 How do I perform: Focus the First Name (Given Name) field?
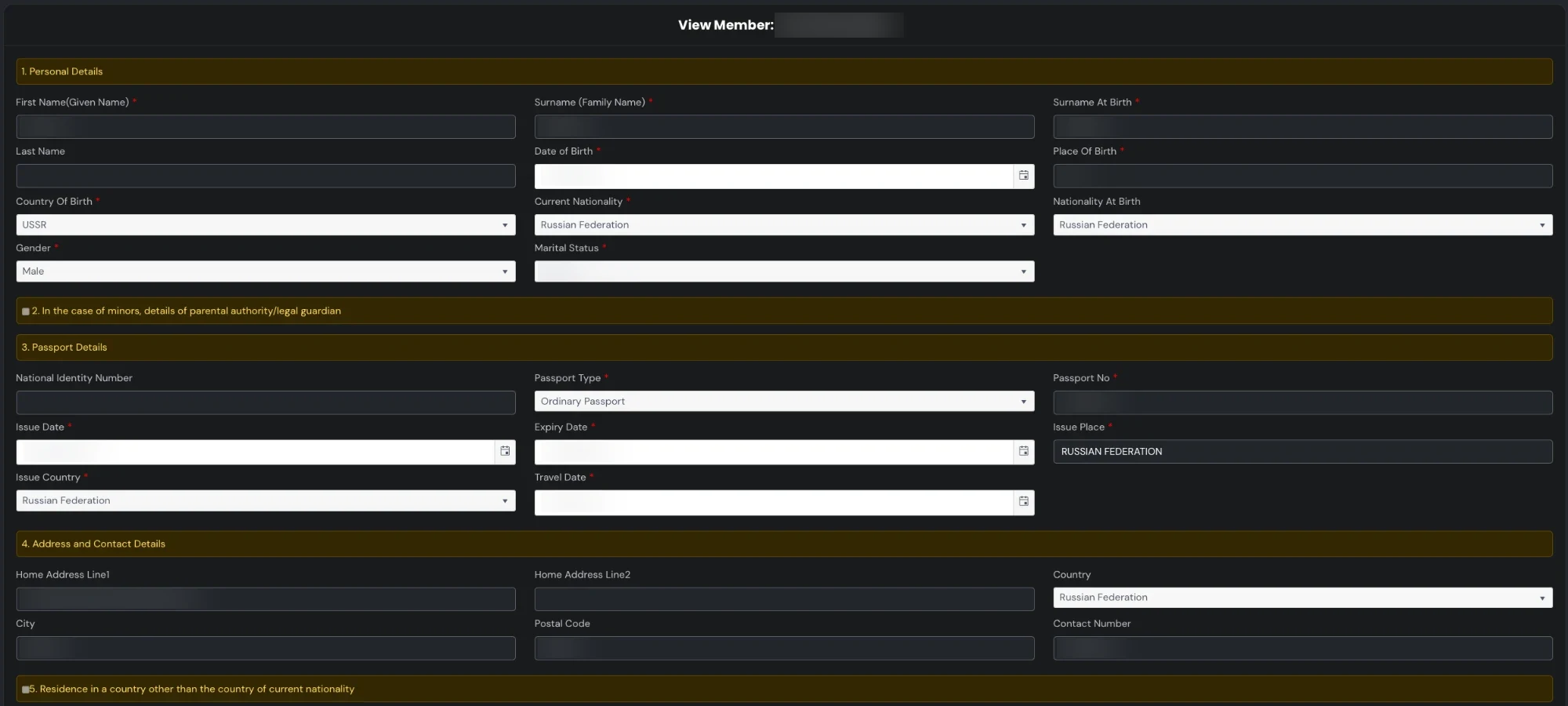(266, 127)
